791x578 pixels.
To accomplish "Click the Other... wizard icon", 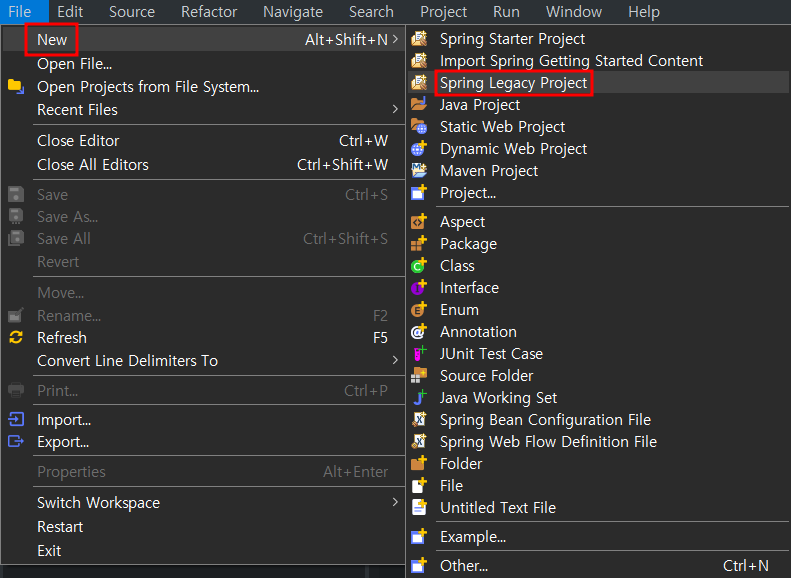I will pos(419,565).
